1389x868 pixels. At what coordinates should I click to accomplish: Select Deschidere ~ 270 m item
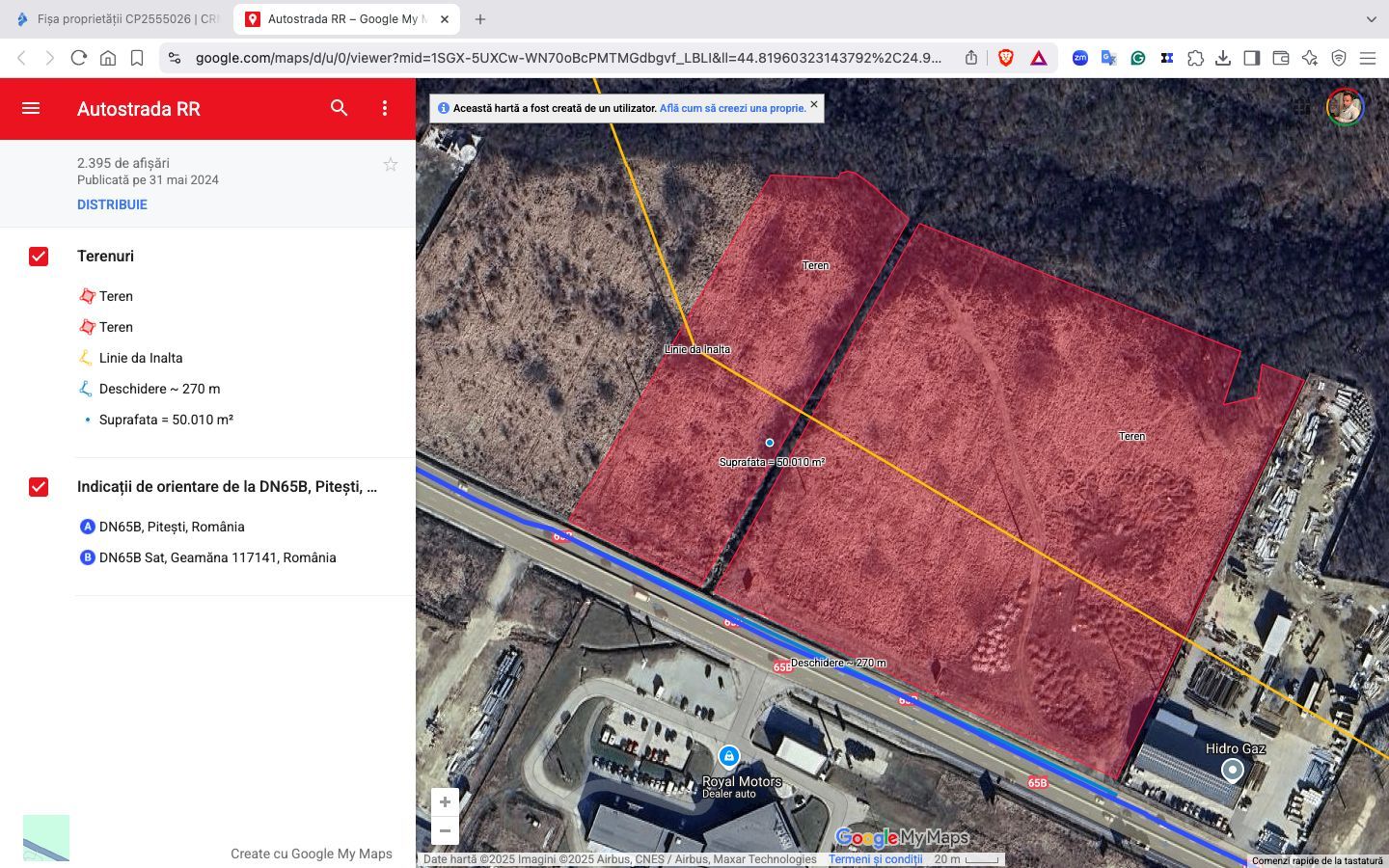(159, 389)
